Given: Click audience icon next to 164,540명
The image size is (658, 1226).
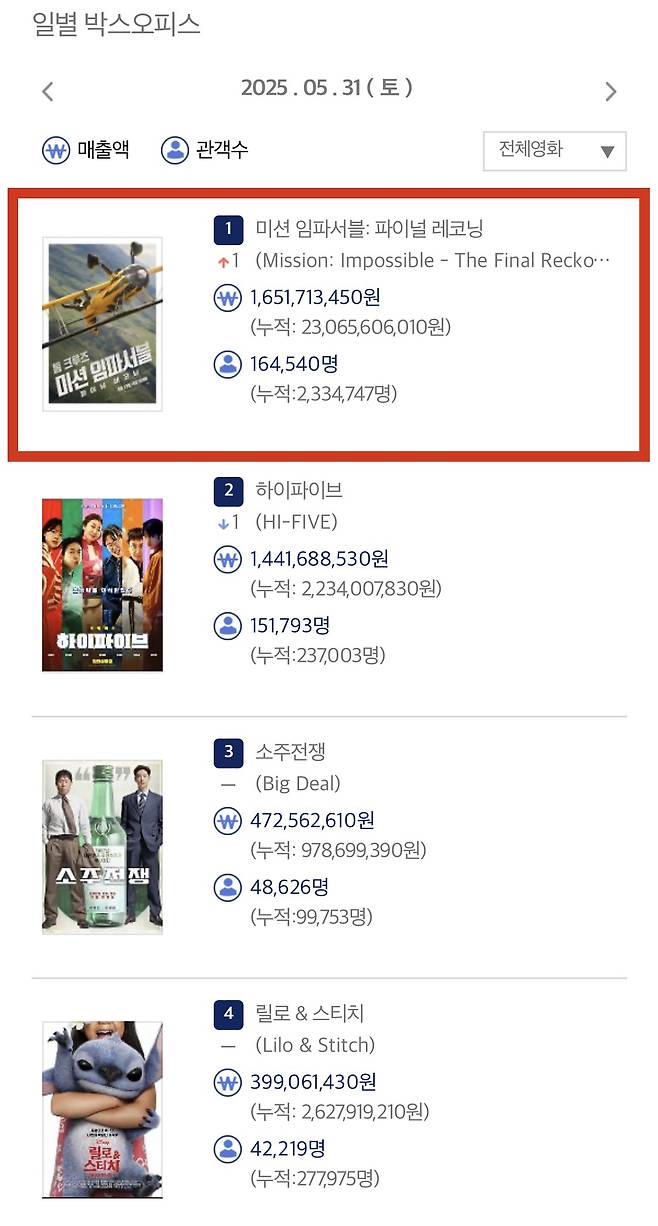Looking at the screenshot, I should tap(228, 364).
